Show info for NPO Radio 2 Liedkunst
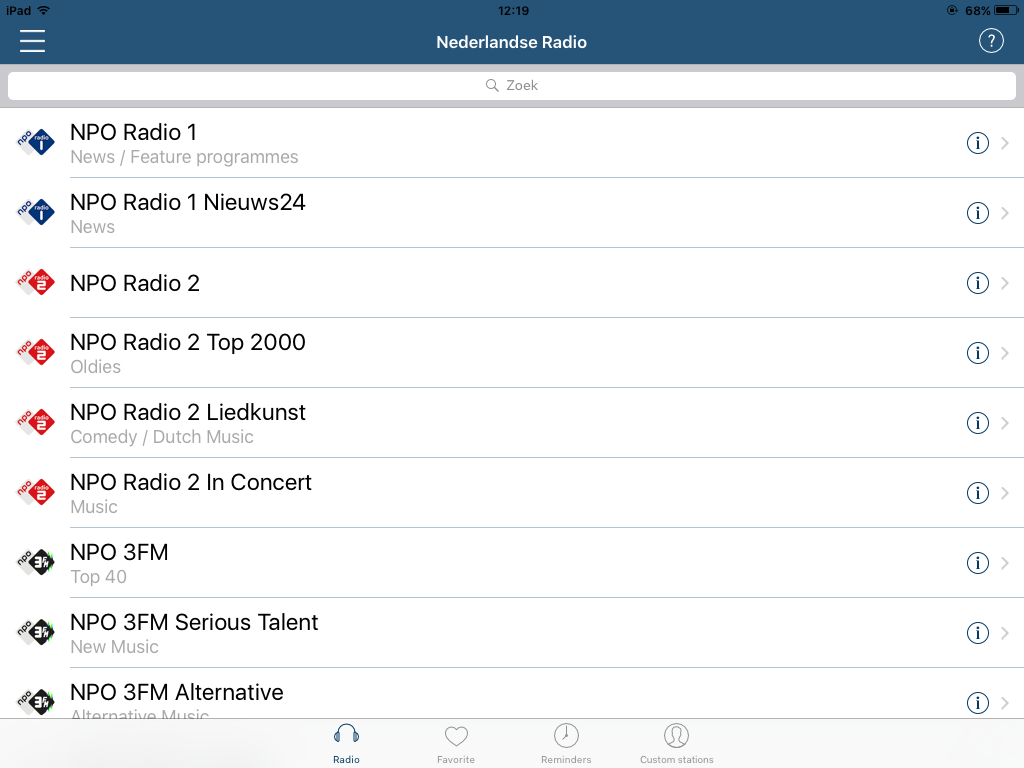The image size is (1024, 768). pos(977,423)
